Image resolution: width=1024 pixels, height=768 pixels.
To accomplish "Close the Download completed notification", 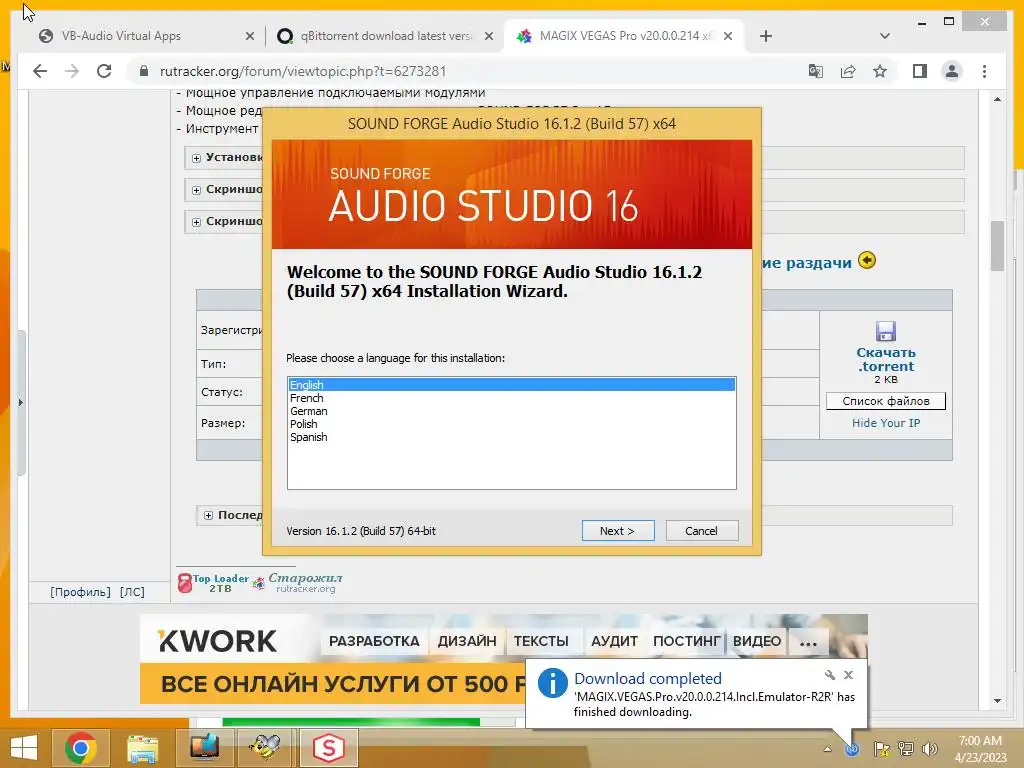I will tap(848, 675).
